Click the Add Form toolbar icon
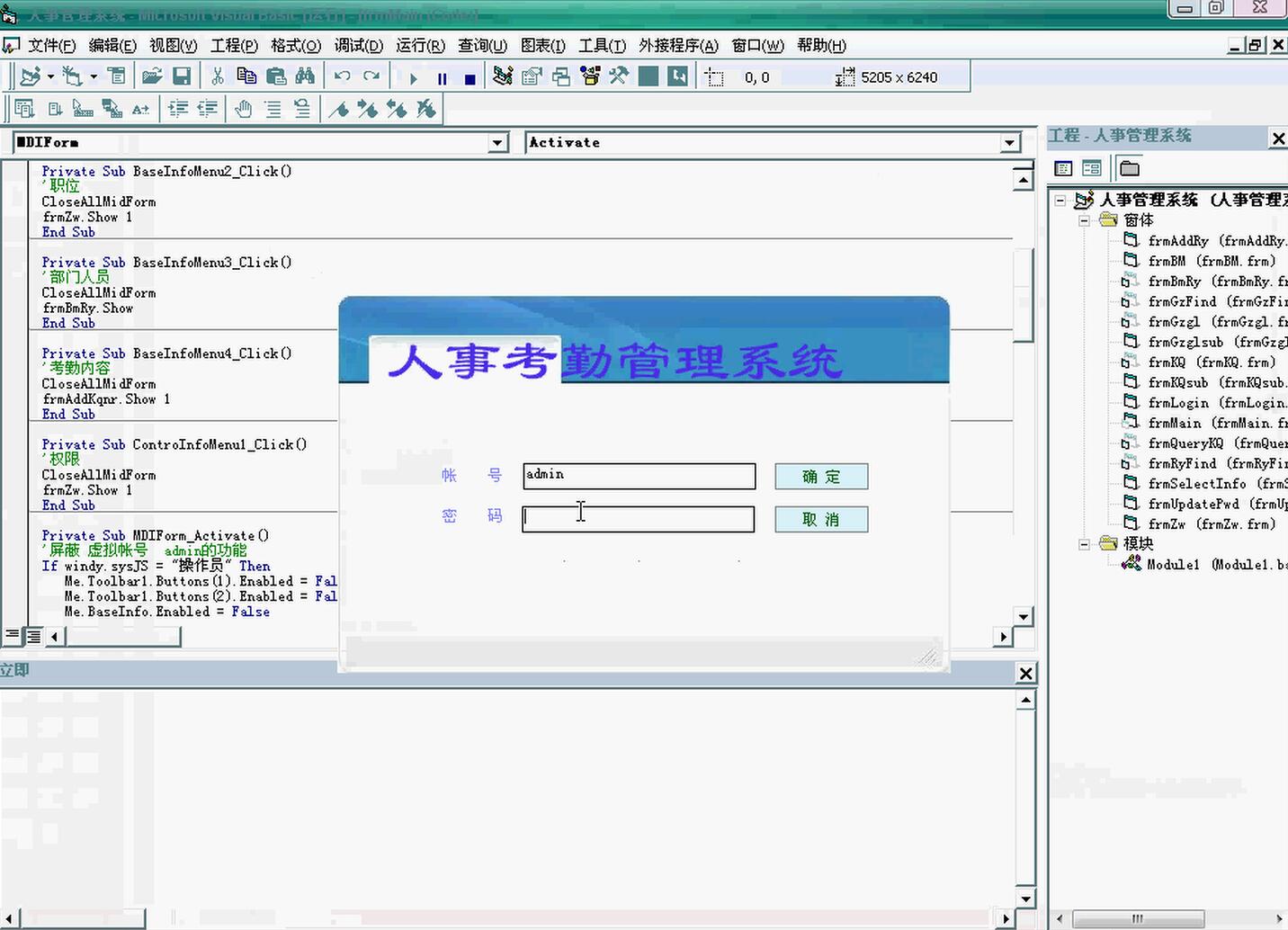Viewport: 1288px width, 930px height. point(73,76)
